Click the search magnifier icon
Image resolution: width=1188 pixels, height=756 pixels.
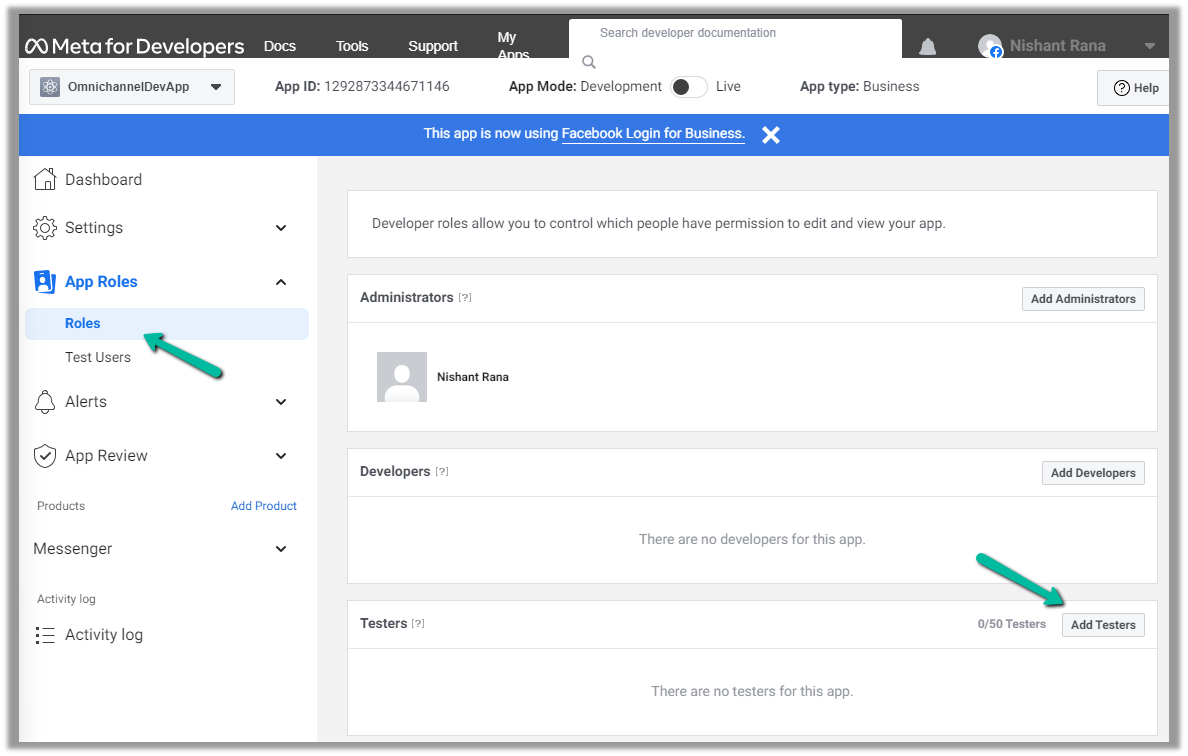click(x=589, y=62)
